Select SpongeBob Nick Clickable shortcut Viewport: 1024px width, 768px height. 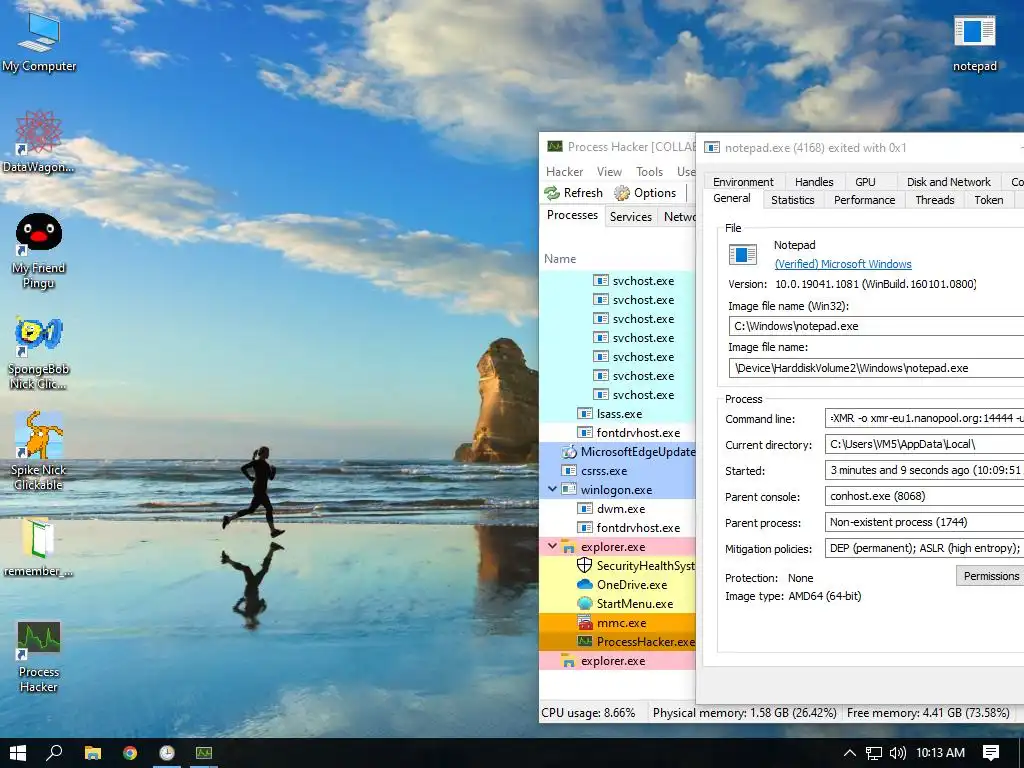coord(39,353)
